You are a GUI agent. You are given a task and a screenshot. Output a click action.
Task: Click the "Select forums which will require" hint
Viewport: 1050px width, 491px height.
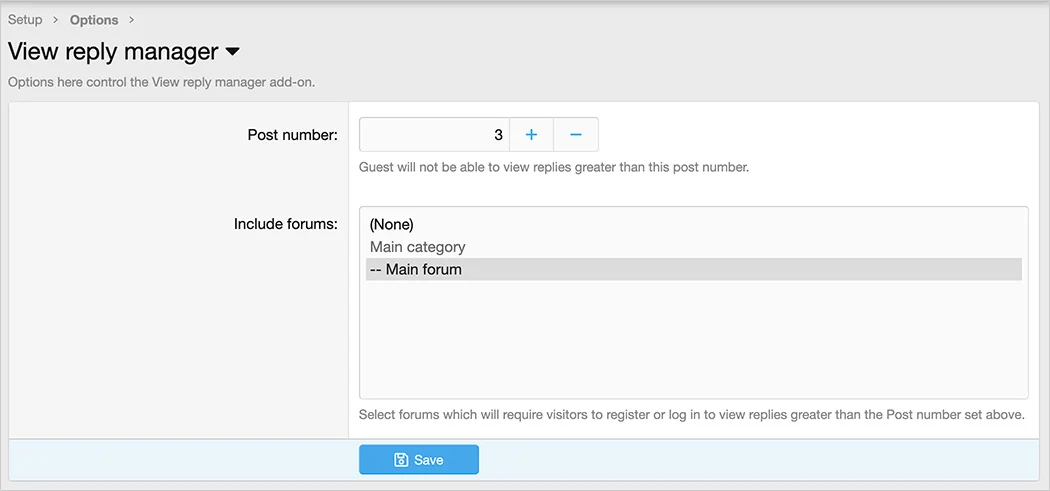pyautogui.click(x=691, y=415)
